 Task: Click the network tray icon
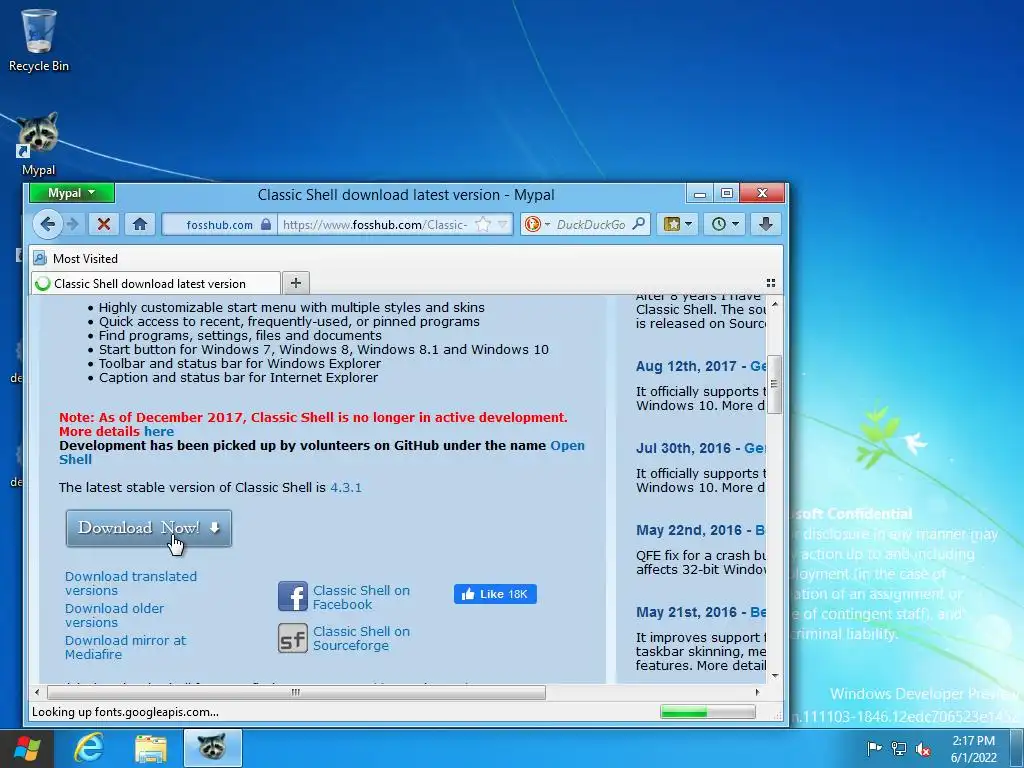(899, 749)
